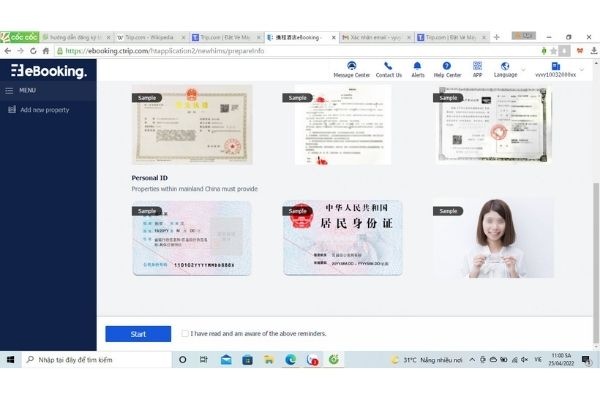Click the Contact Us label
Viewport: 600px width, 400px height.
388,75
